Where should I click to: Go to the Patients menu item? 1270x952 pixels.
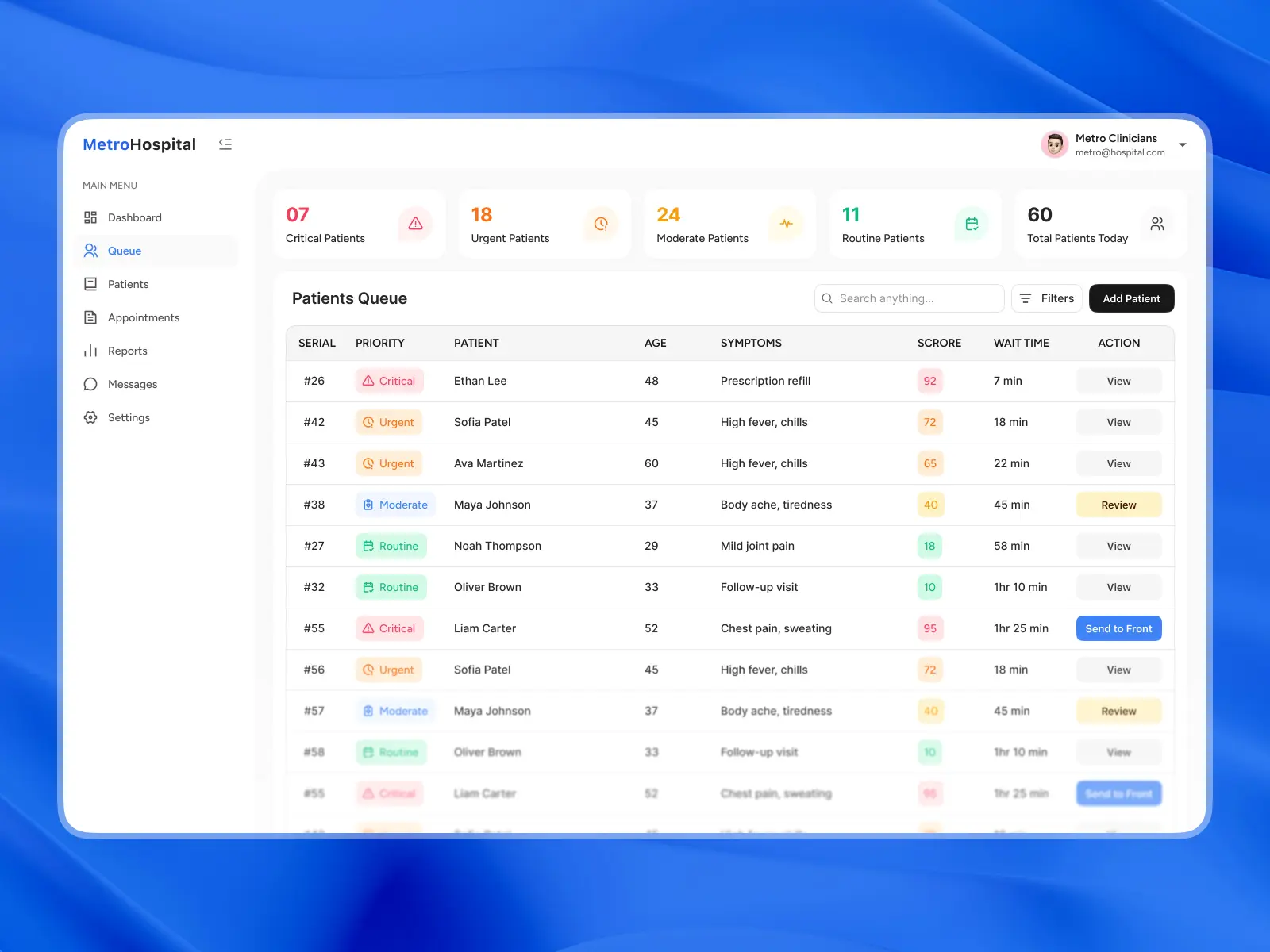pos(157,284)
